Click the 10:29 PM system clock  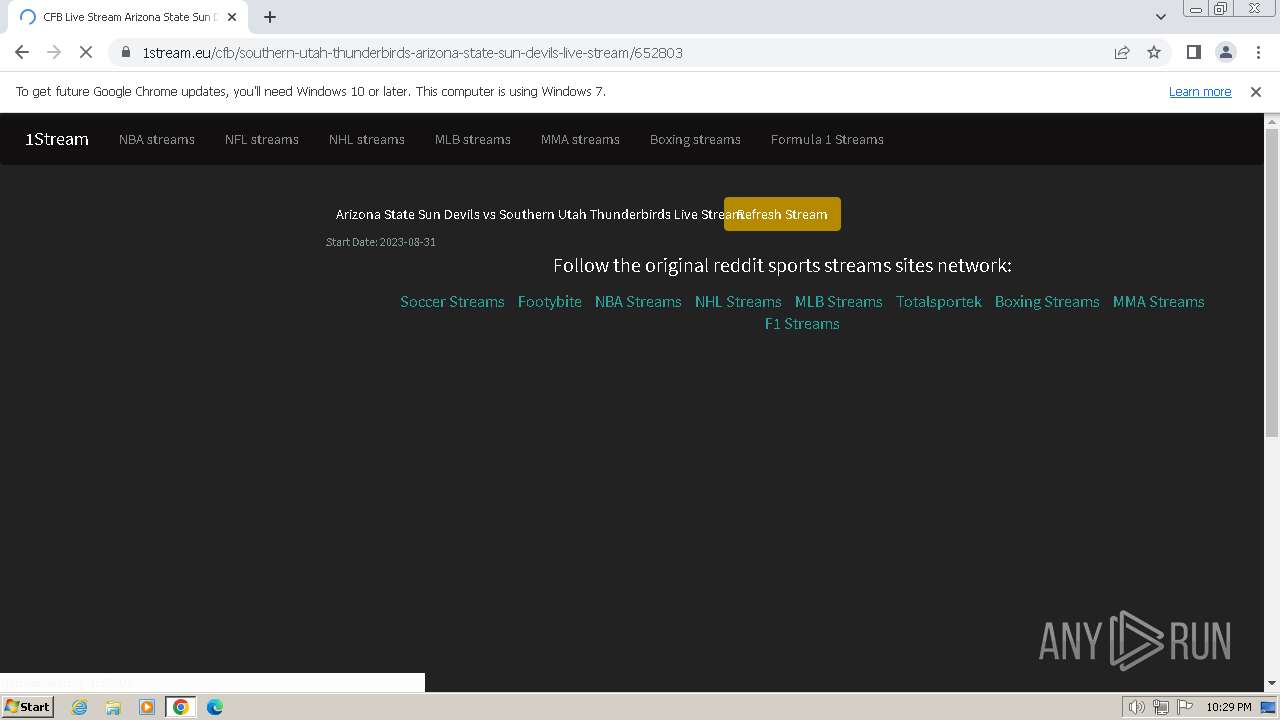pyautogui.click(x=1229, y=707)
